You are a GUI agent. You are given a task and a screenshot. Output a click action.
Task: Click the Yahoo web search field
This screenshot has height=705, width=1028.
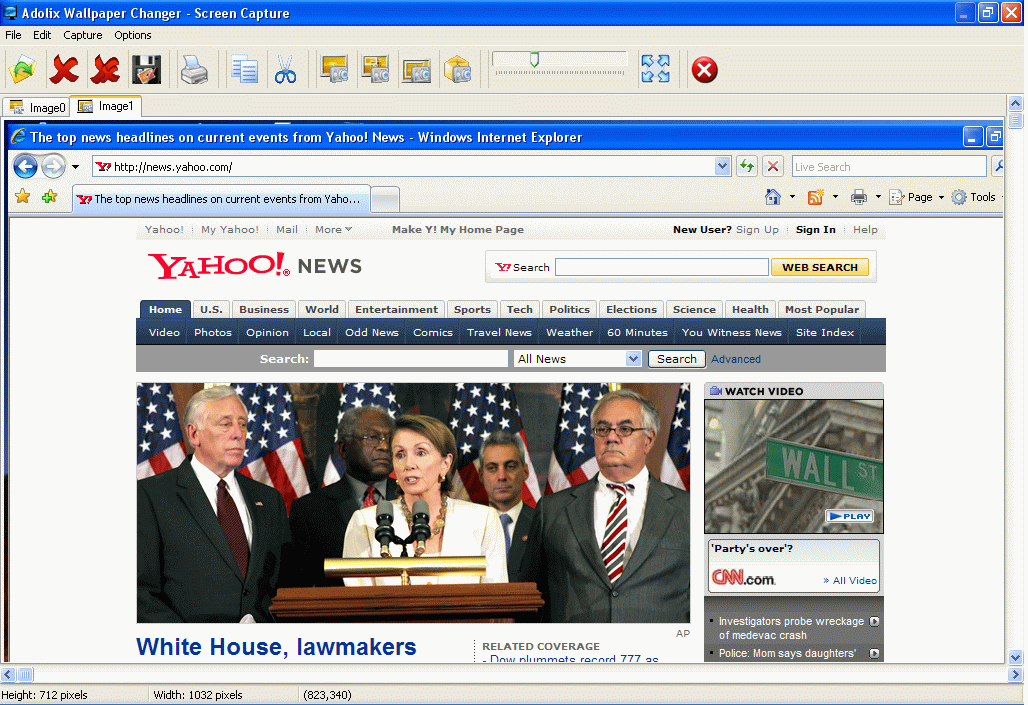pyautogui.click(x=662, y=267)
